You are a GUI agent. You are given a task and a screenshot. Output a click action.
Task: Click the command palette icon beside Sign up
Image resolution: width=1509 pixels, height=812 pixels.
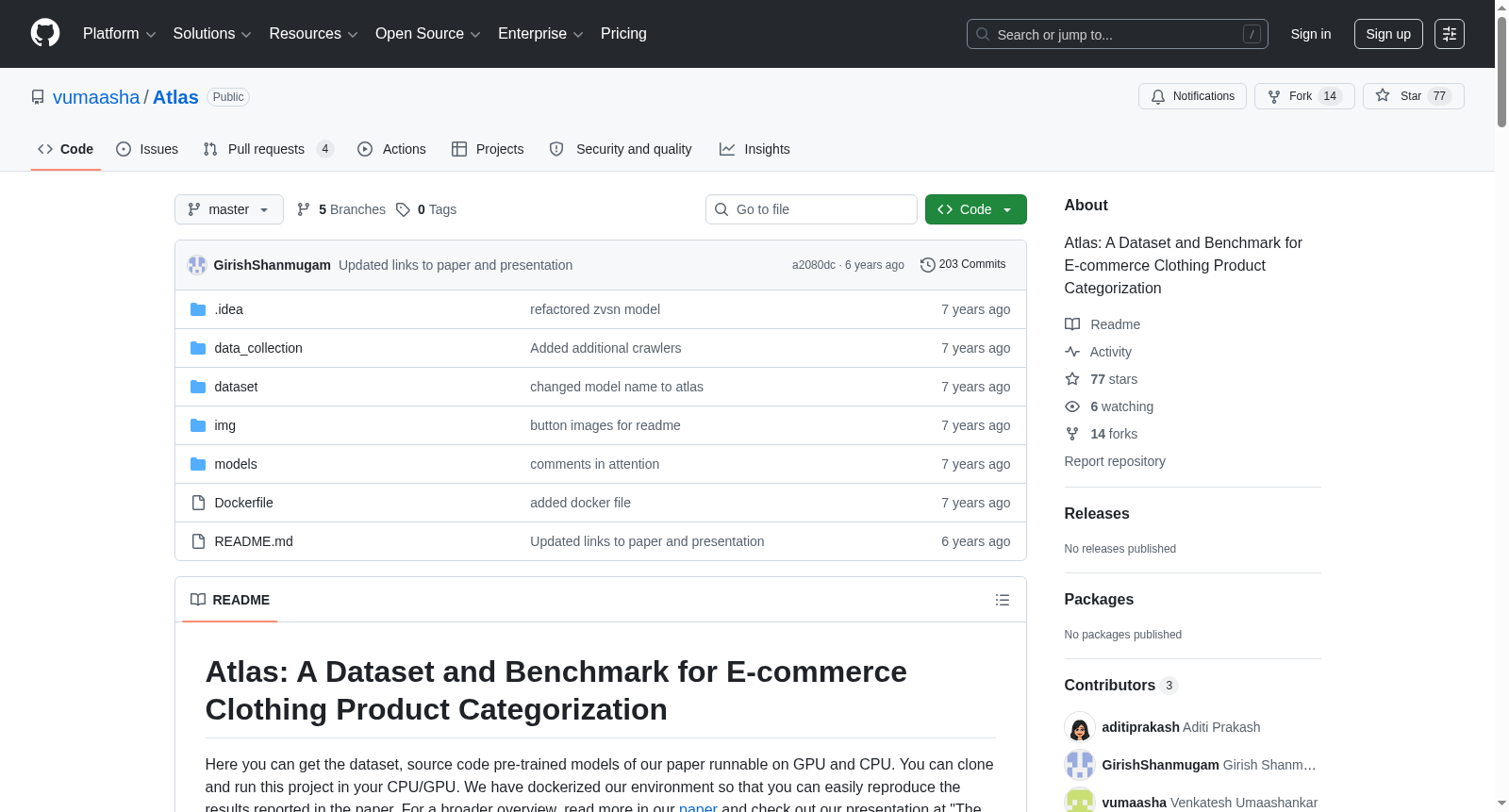point(1450,34)
